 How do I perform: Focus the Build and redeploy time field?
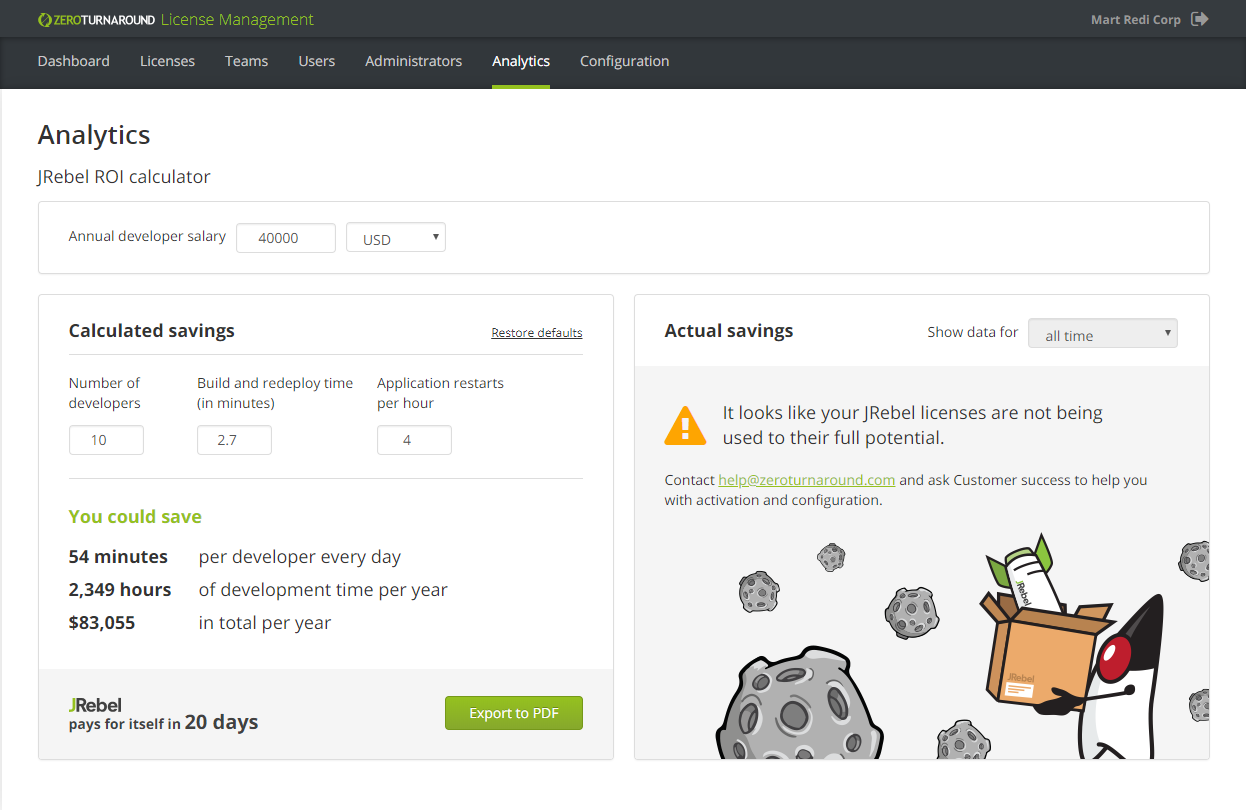[x=234, y=440]
